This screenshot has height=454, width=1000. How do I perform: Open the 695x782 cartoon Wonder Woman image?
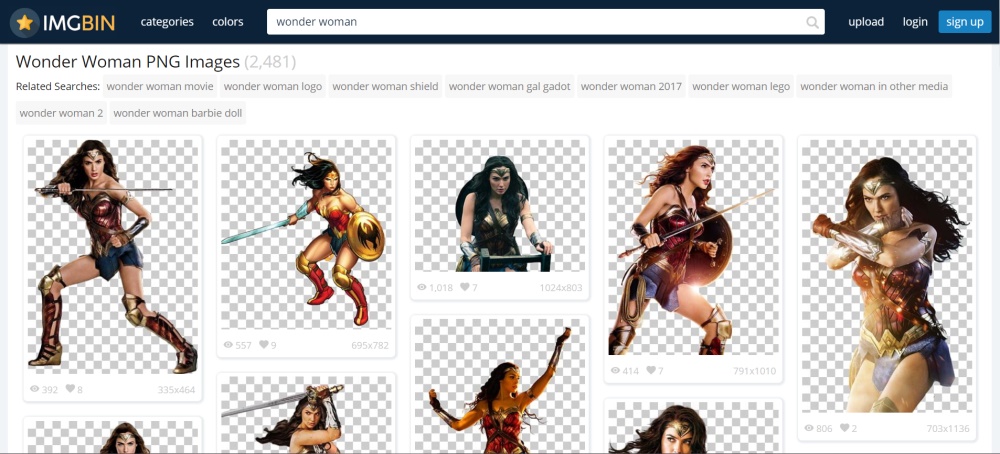tap(306, 234)
